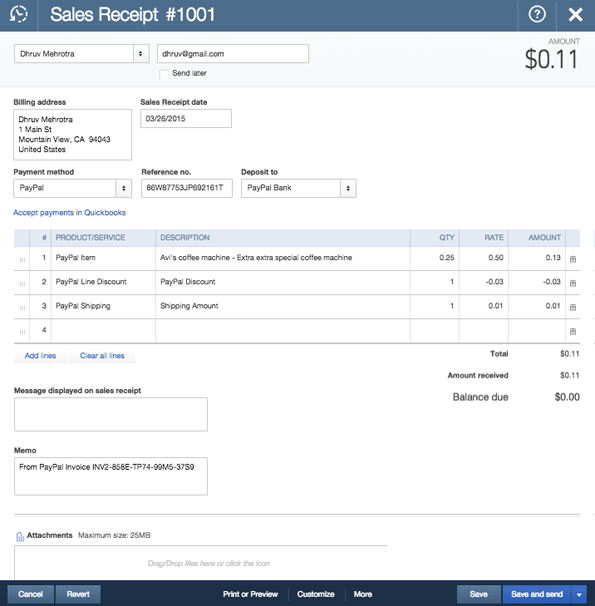The height and width of the screenshot is (606, 595).
Task: Open Print or Preview menu
Action: 250,594
